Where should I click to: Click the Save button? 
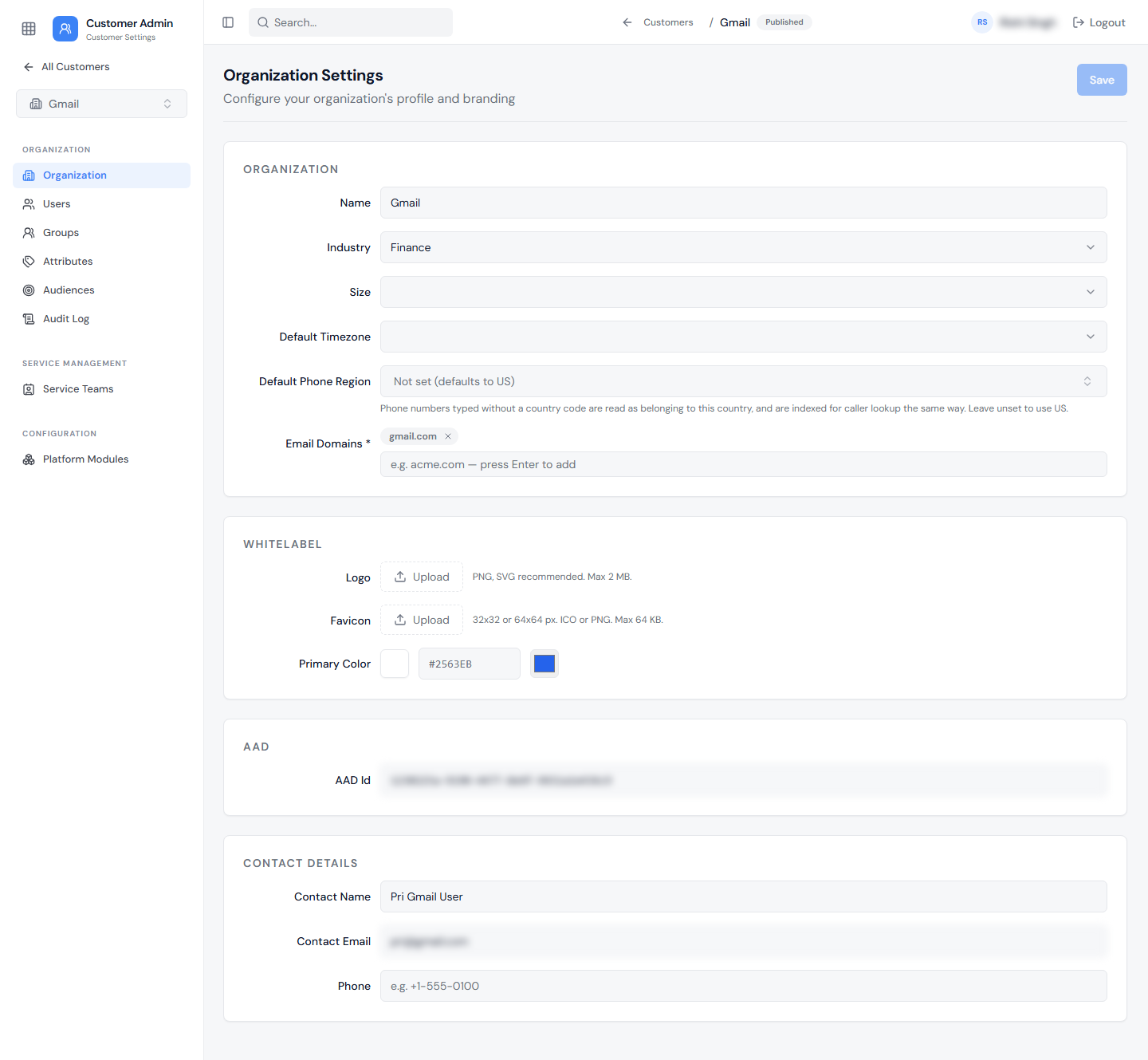[1102, 80]
